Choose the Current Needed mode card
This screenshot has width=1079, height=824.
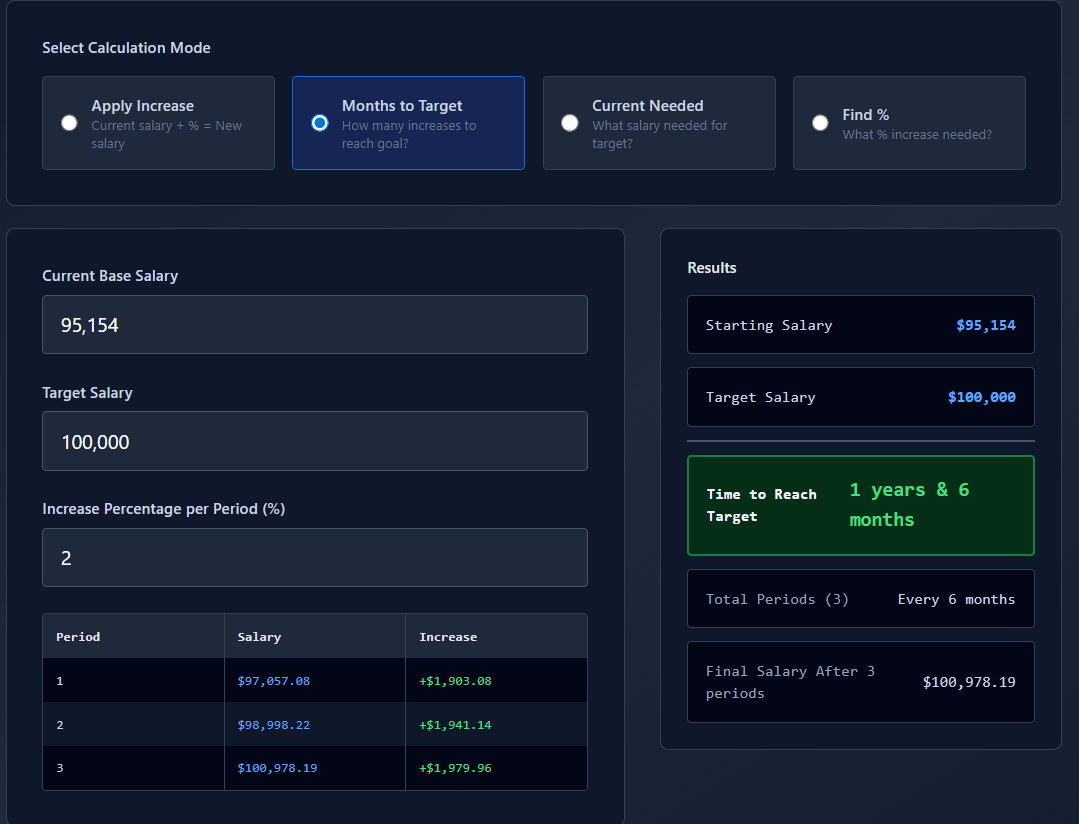point(659,123)
